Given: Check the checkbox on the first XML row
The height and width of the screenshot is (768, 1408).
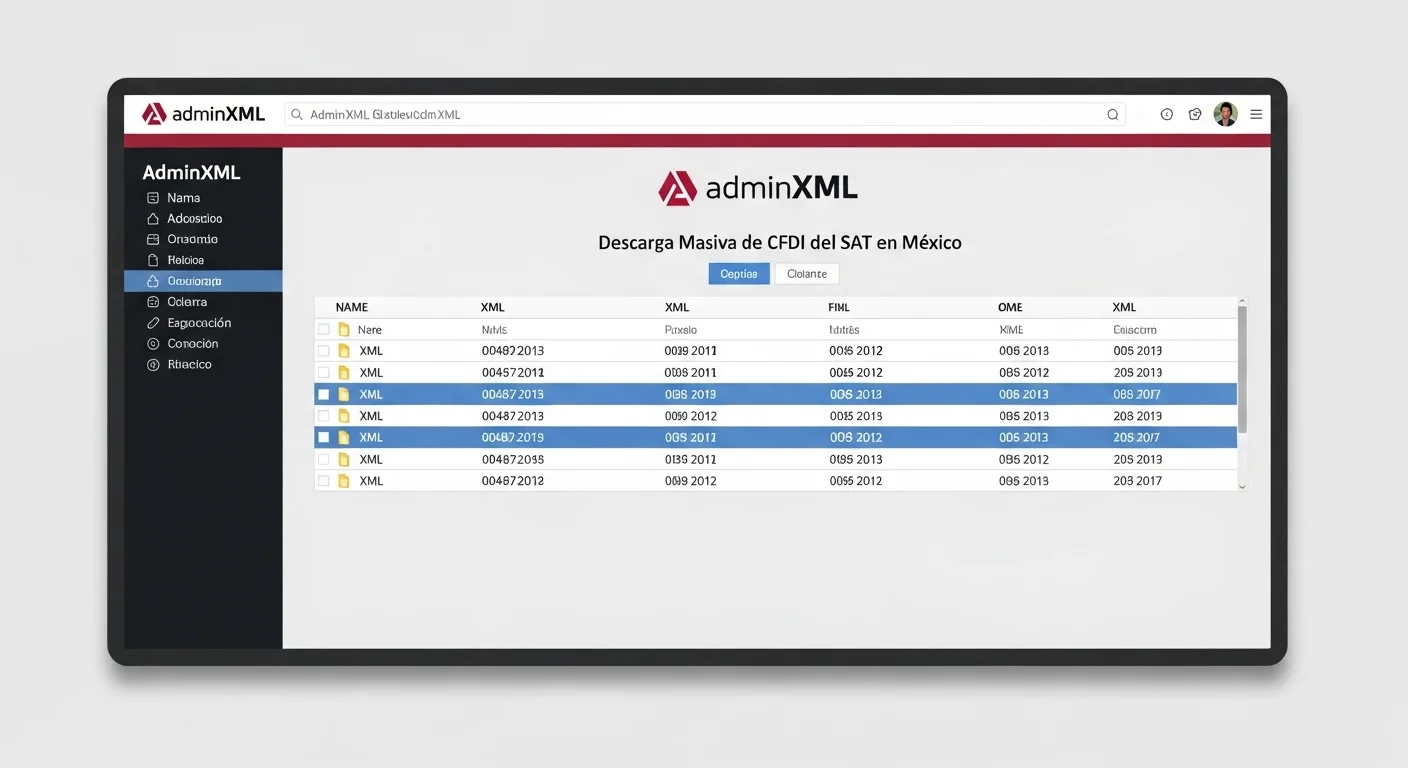Looking at the screenshot, I should [323, 350].
